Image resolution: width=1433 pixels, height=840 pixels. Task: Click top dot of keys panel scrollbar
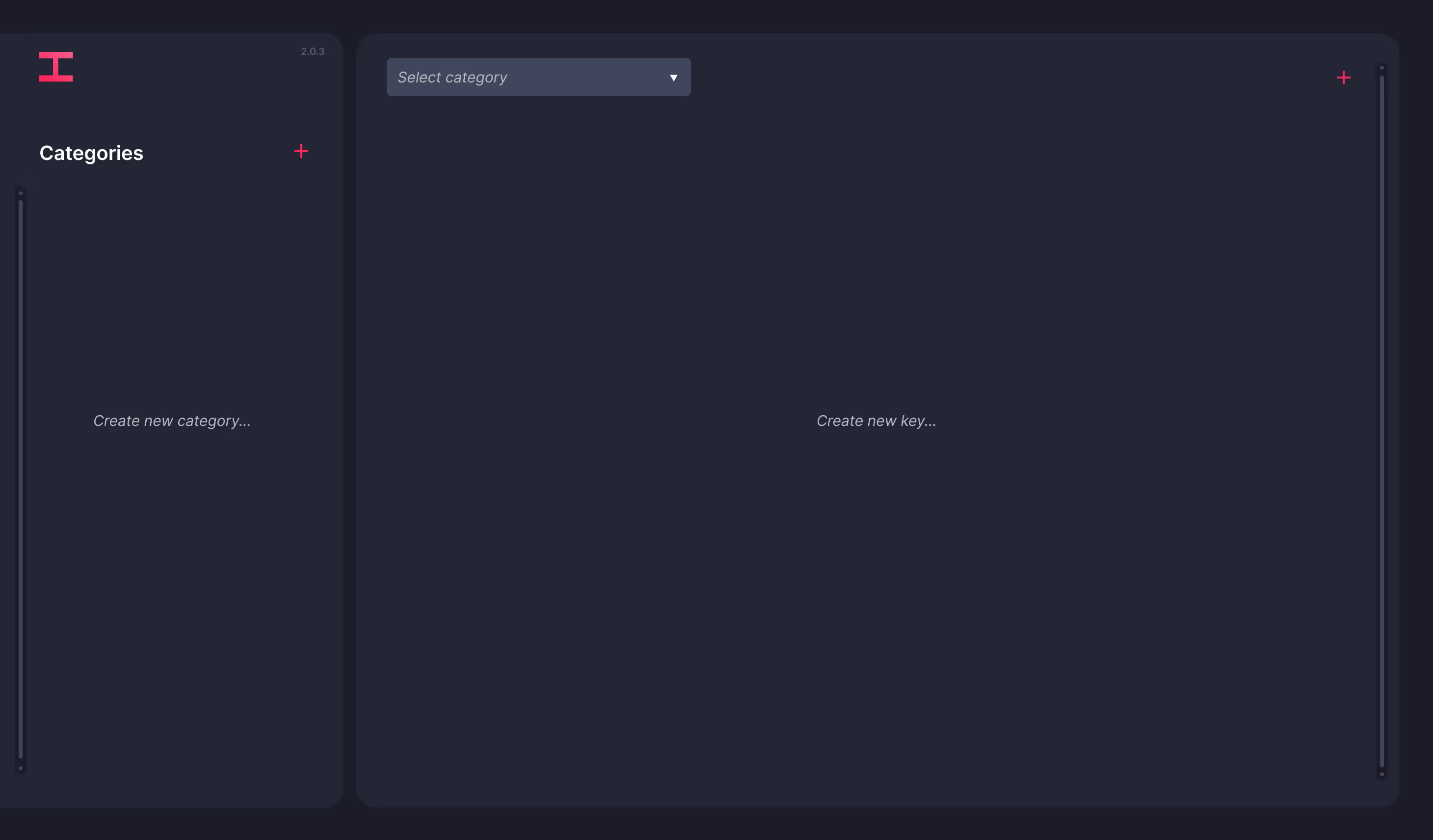(1382, 68)
